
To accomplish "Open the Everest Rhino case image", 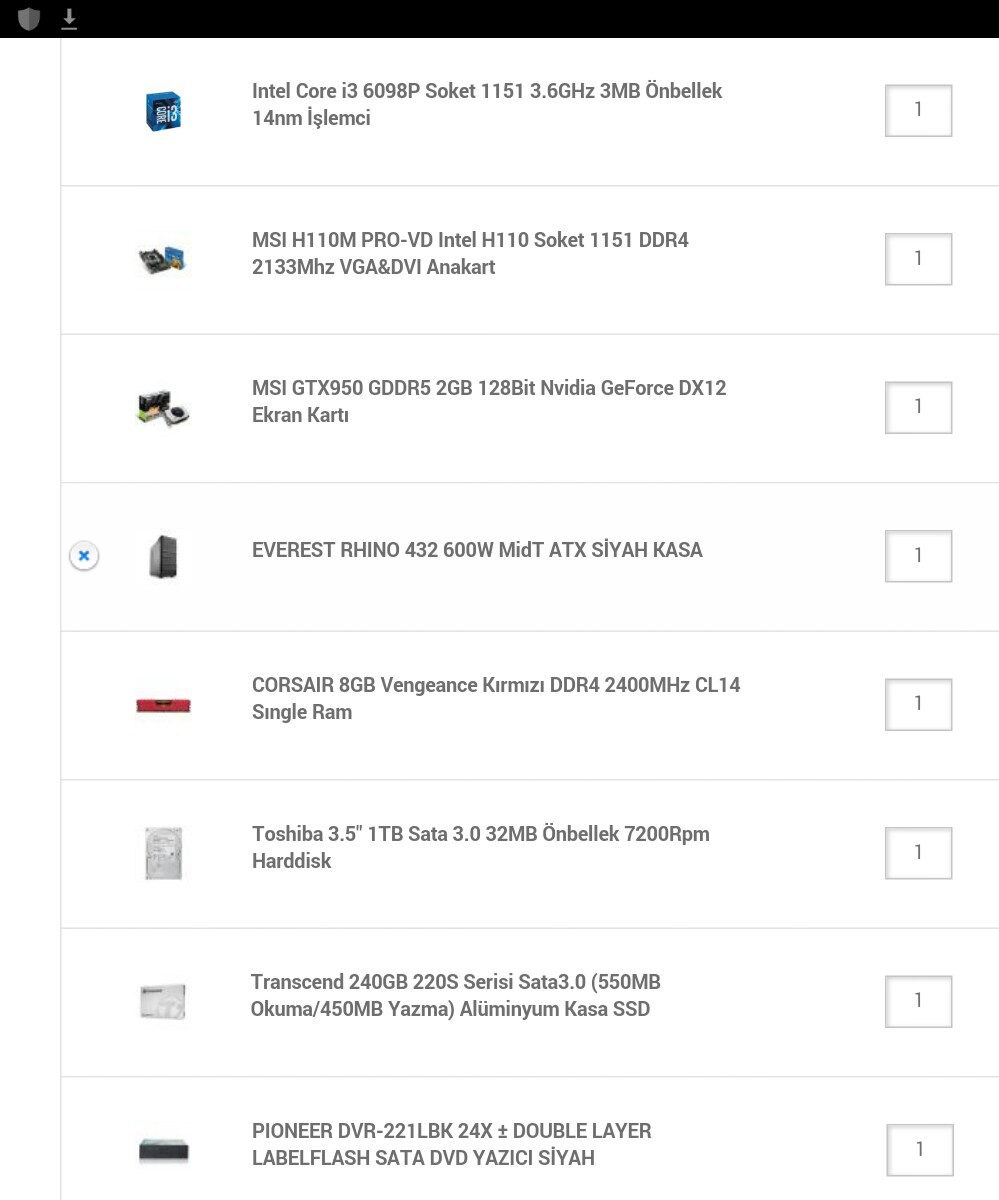I will [x=163, y=556].
